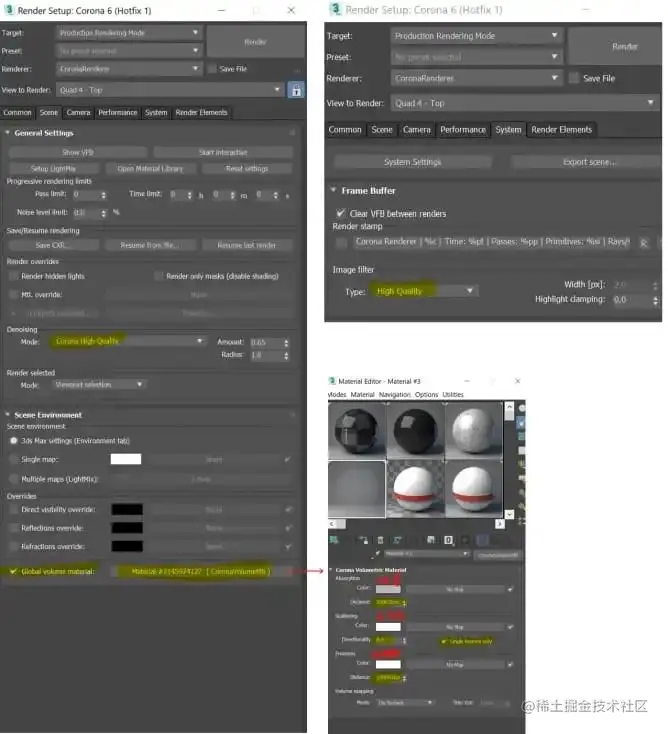
Task: Open Volume mapping Mode dropdown
Action: point(405,702)
